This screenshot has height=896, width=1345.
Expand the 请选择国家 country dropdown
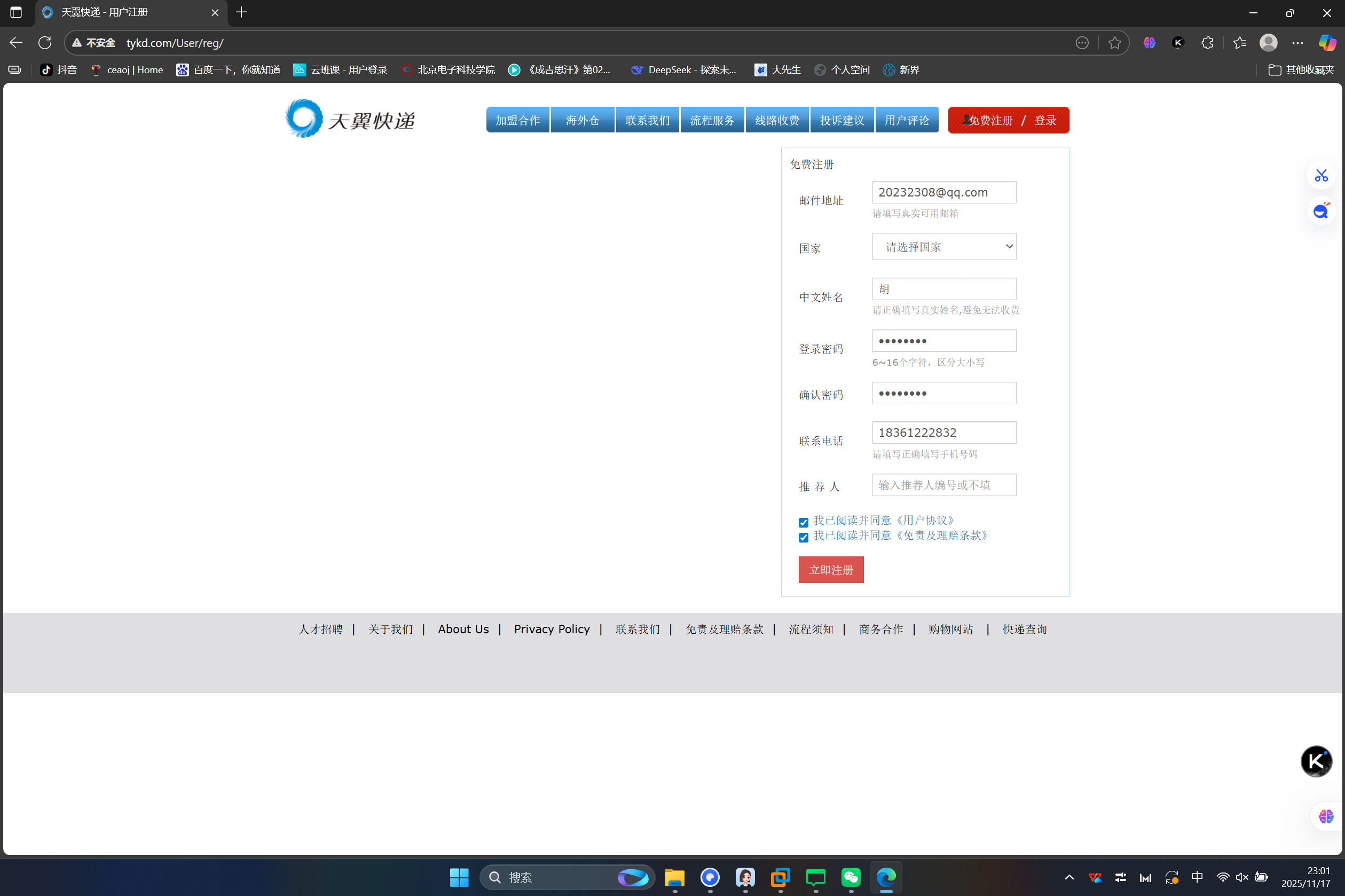[x=944, y=246]
